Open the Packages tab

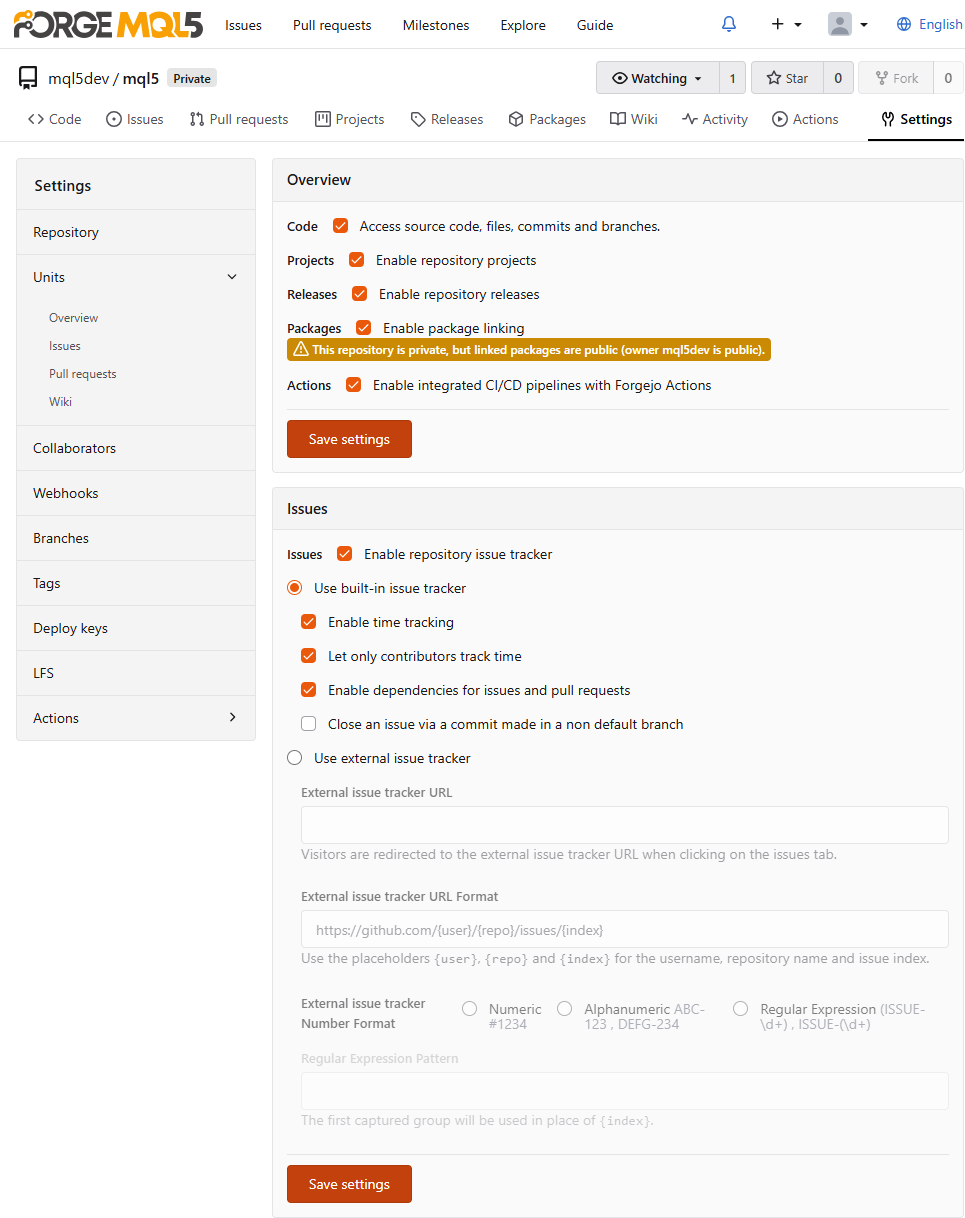(547, 119)
